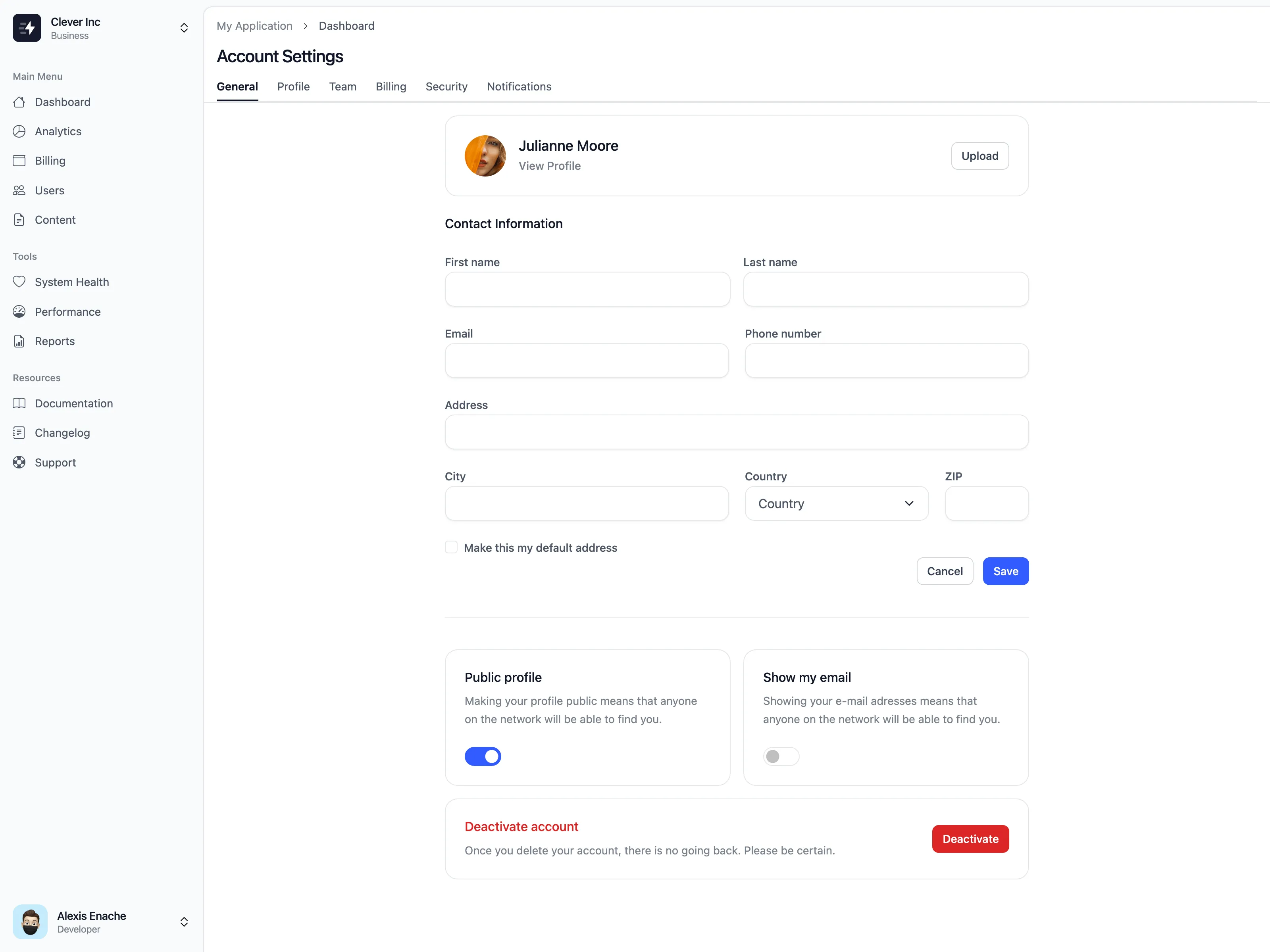Open the Country dropdown
Viewport: 1270px width, 952px height.
coord(836,503)
